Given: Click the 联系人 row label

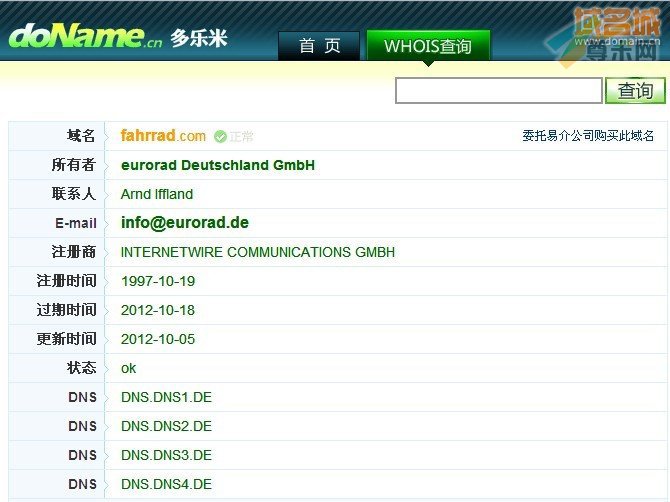Looking at the screenshot, I should click(x=74, y=194).
